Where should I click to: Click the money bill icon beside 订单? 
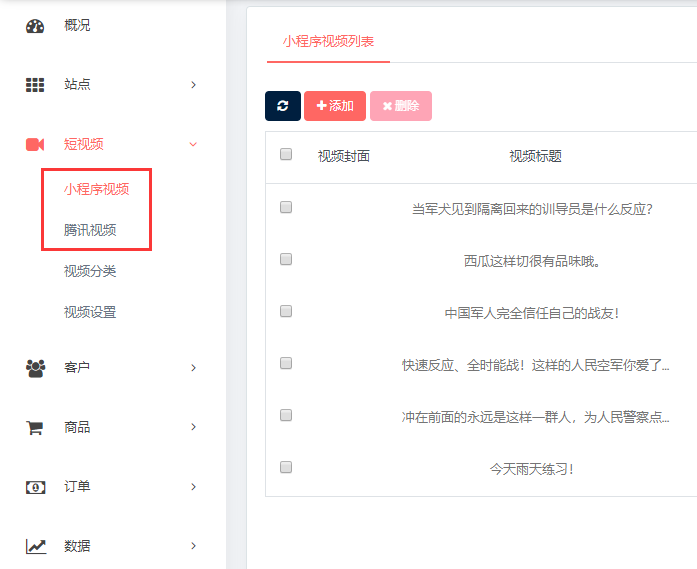coord(36,487)
